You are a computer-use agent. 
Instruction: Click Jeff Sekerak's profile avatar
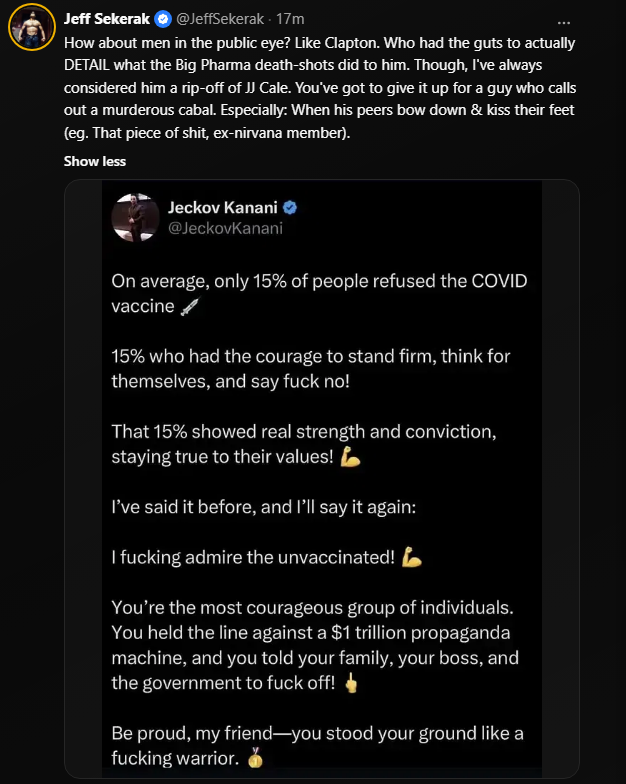pos(32,26)
